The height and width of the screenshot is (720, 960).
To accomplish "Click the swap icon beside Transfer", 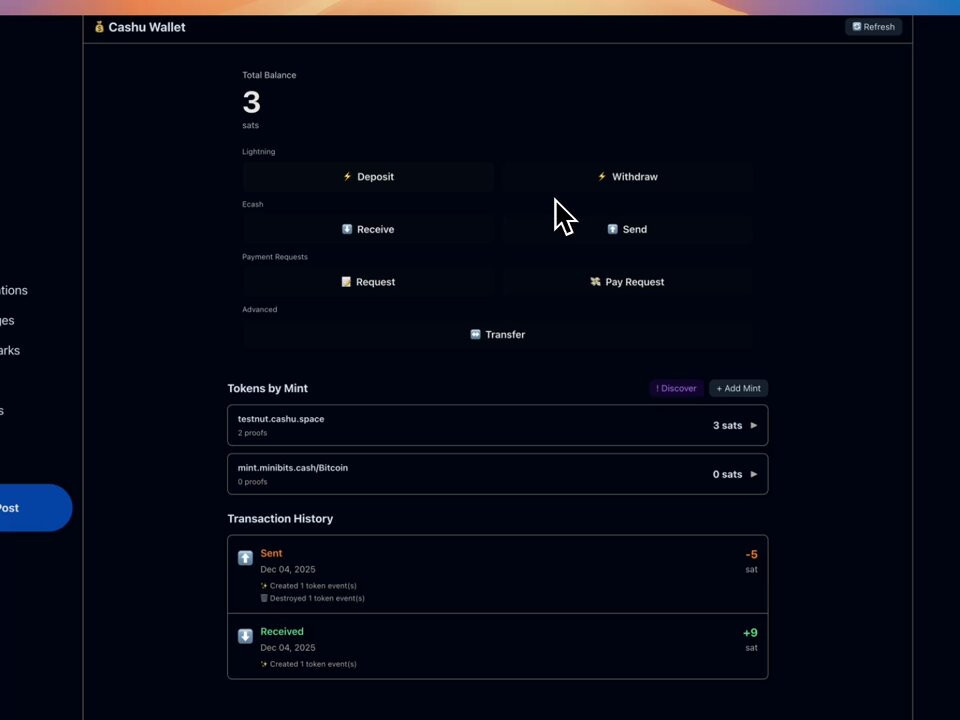I will [475, 334].
